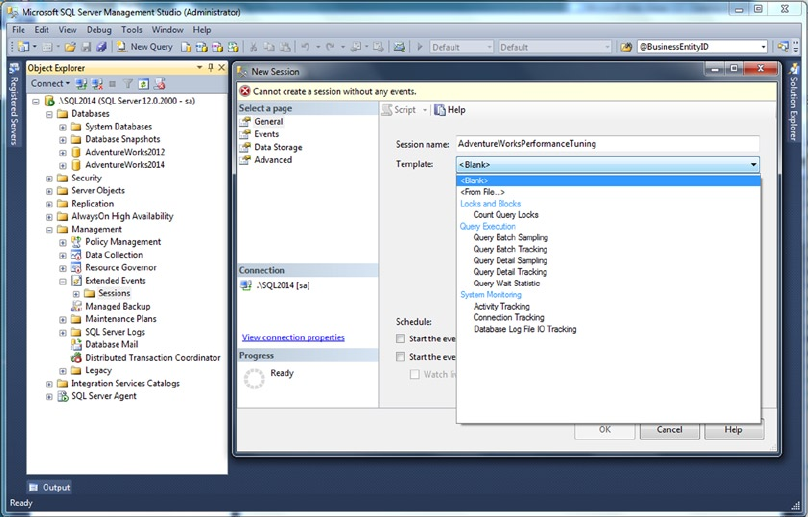808x517 pixels.
Task: Click the Undo arrow icon
Action: (305, 47)
